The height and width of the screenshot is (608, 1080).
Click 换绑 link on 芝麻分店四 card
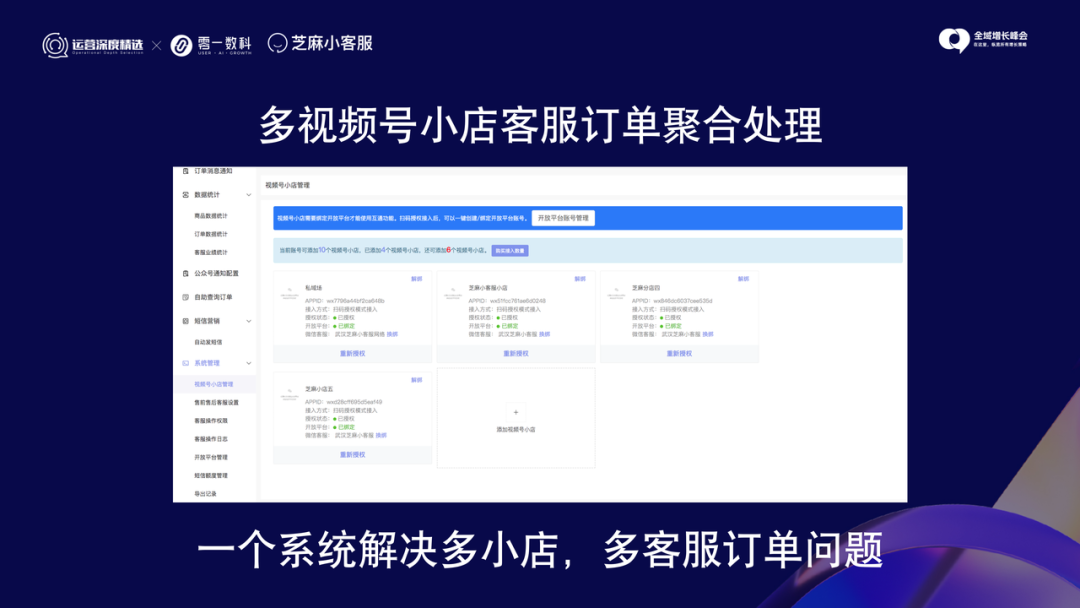(x=708, y=334)
